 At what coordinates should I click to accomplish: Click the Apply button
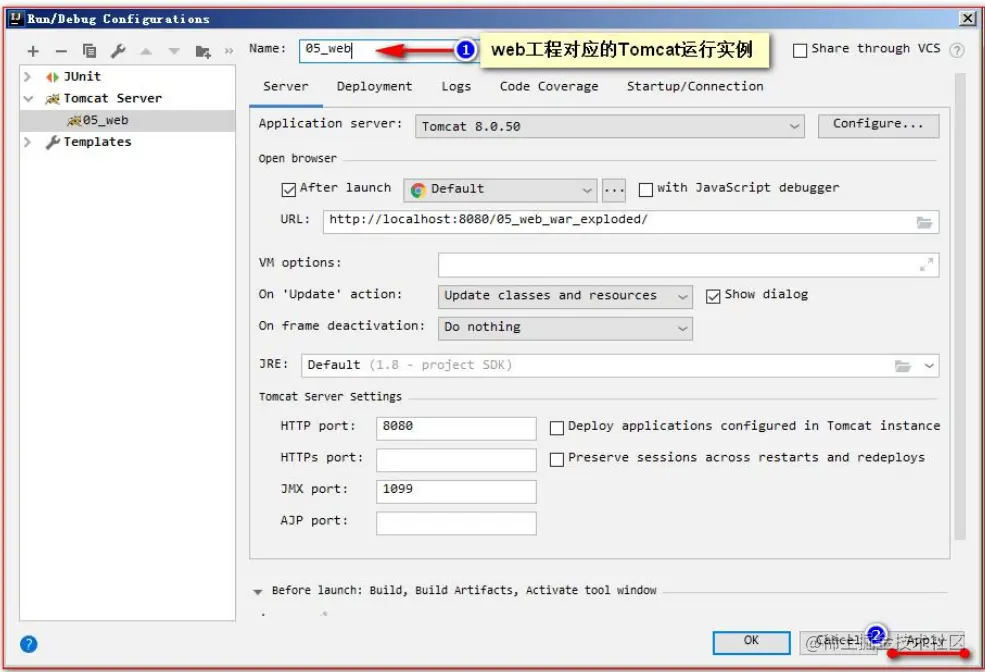coord(925,642)
